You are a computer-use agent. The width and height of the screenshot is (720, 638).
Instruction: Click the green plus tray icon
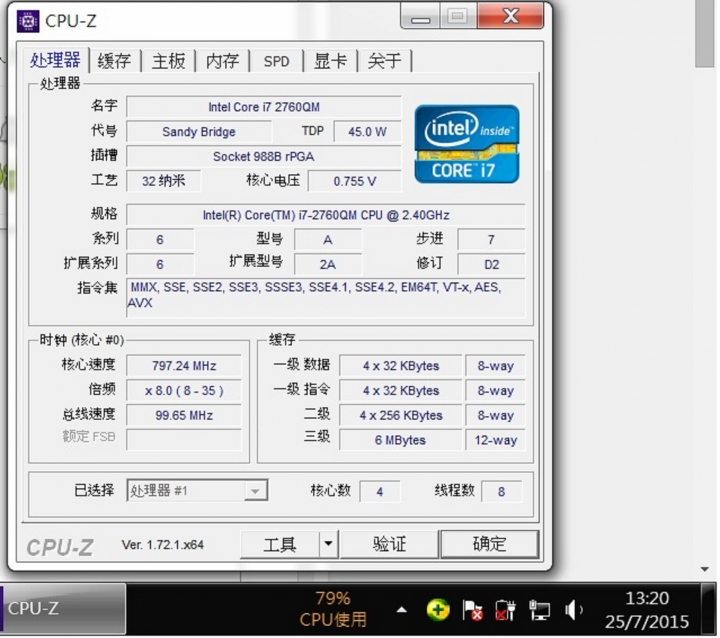(438, 610)
